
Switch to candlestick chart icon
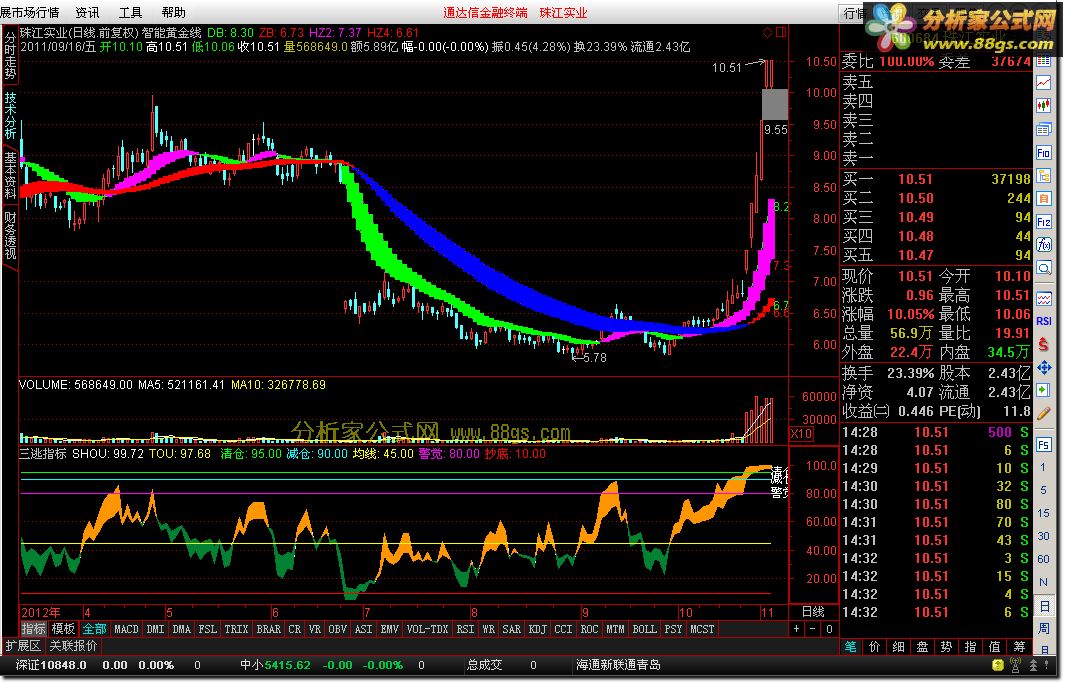1043,106
